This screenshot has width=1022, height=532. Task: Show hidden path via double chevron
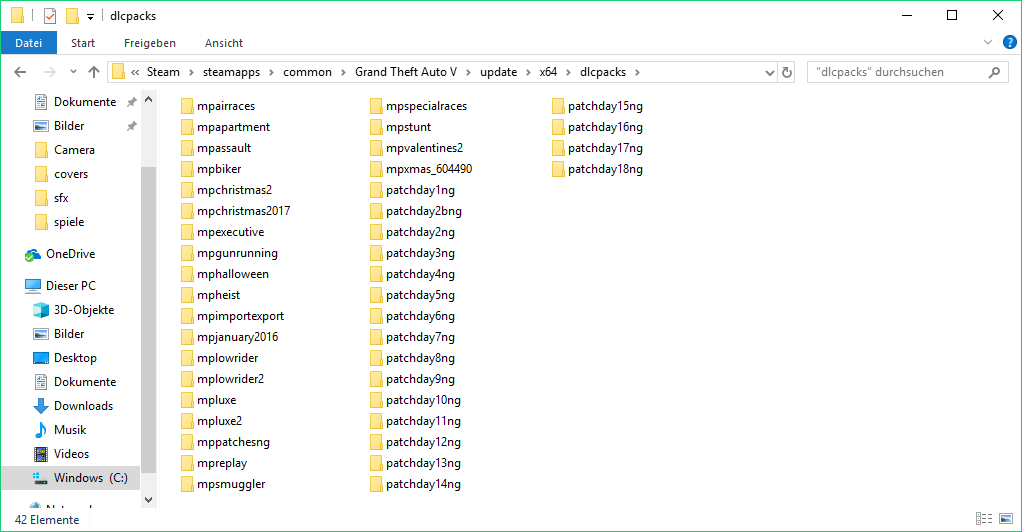coord(135,72)
